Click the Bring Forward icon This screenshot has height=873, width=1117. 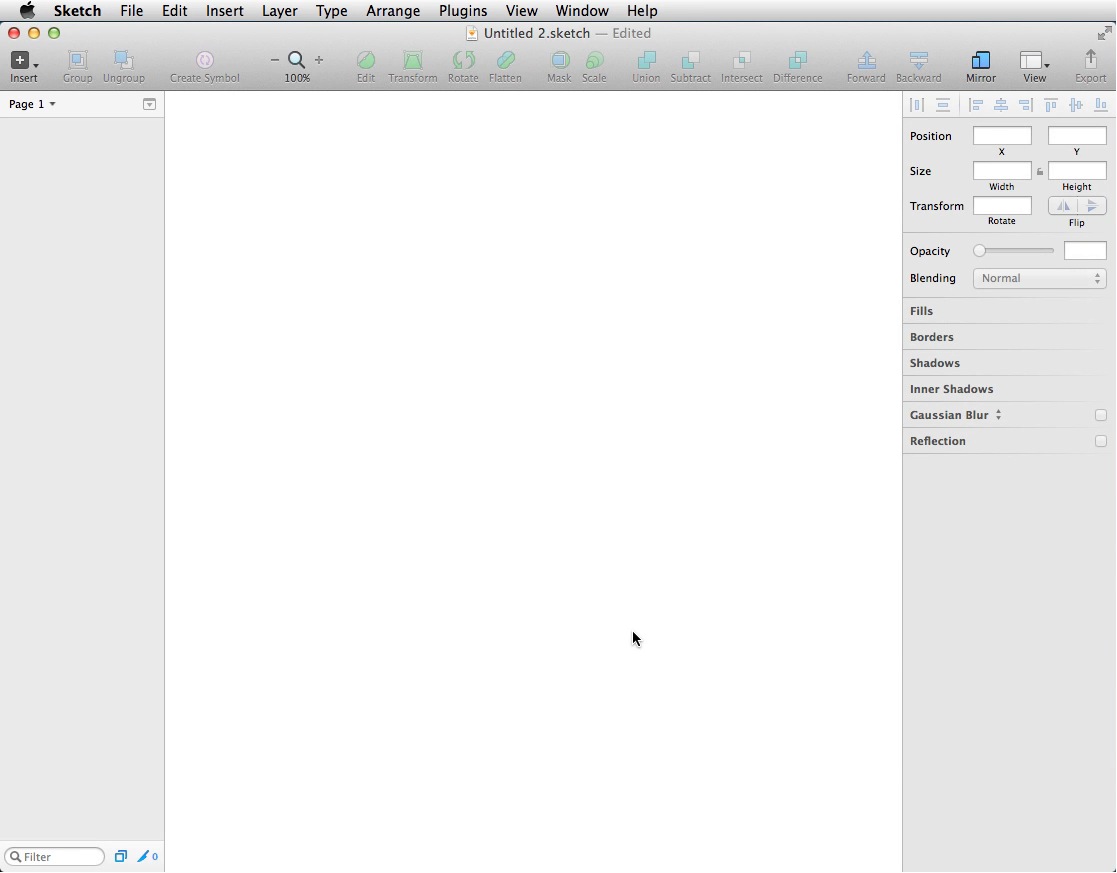[866, 61]
